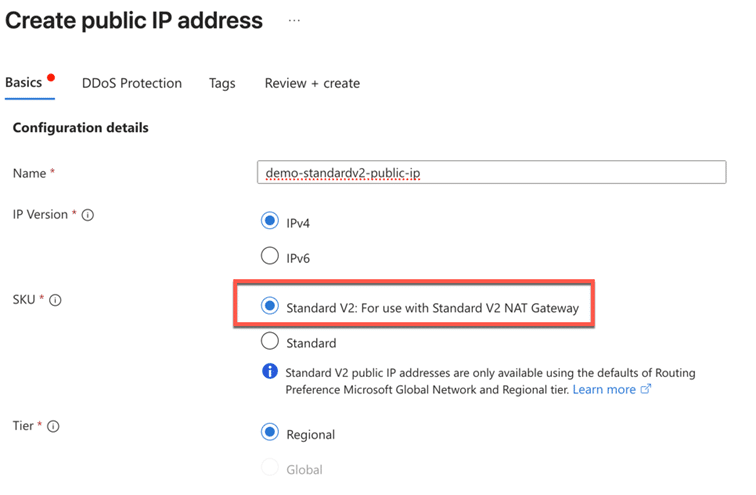Click the info icon next to IP Version
This screenshot has width=756, height=495.
[x=88, y=215]
